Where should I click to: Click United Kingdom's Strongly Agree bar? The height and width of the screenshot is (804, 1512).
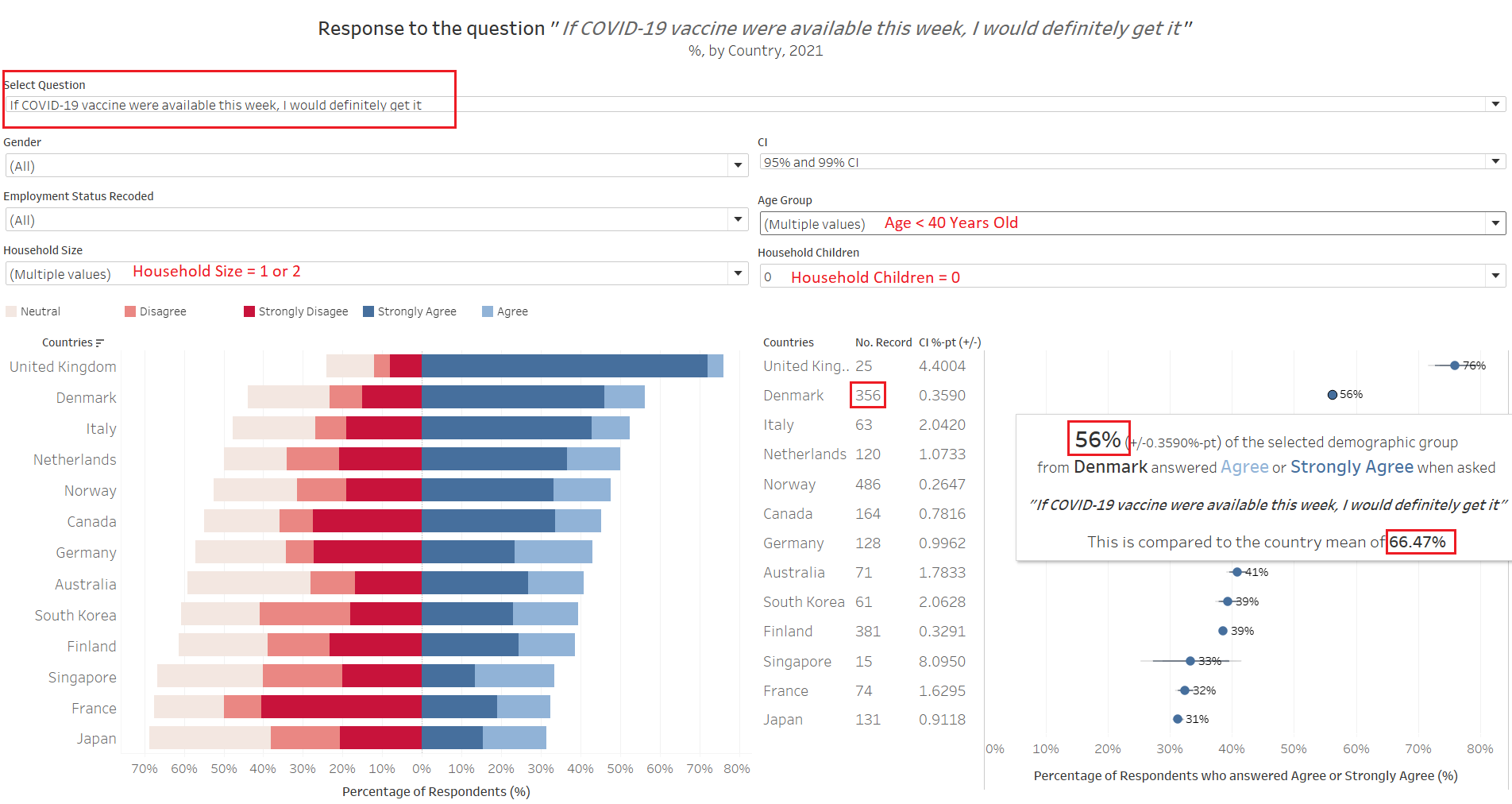pyautogui.click(x=564, y=366)
